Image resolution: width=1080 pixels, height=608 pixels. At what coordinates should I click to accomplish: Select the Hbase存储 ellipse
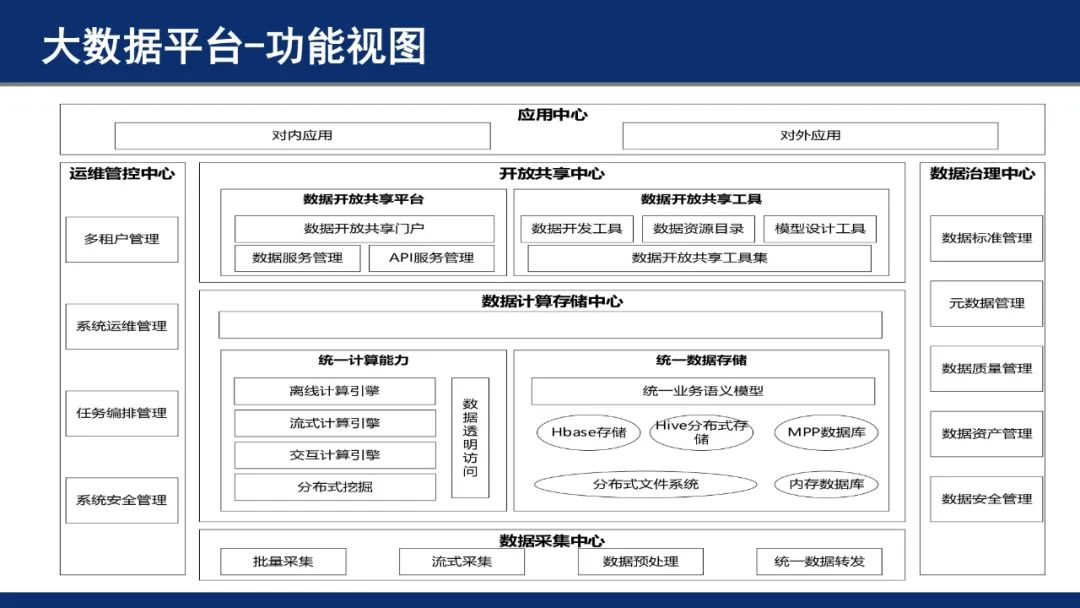click(x=589, y=432)
